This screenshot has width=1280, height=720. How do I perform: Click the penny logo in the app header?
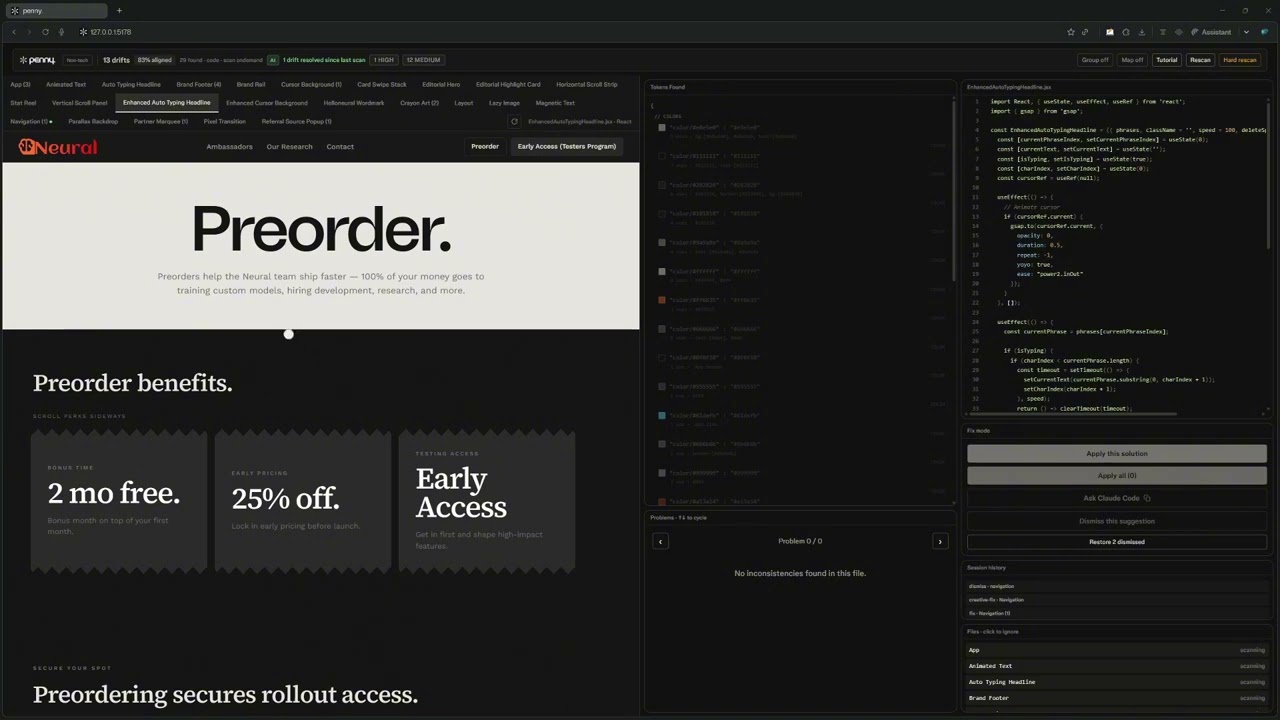[x=37, y=60]
